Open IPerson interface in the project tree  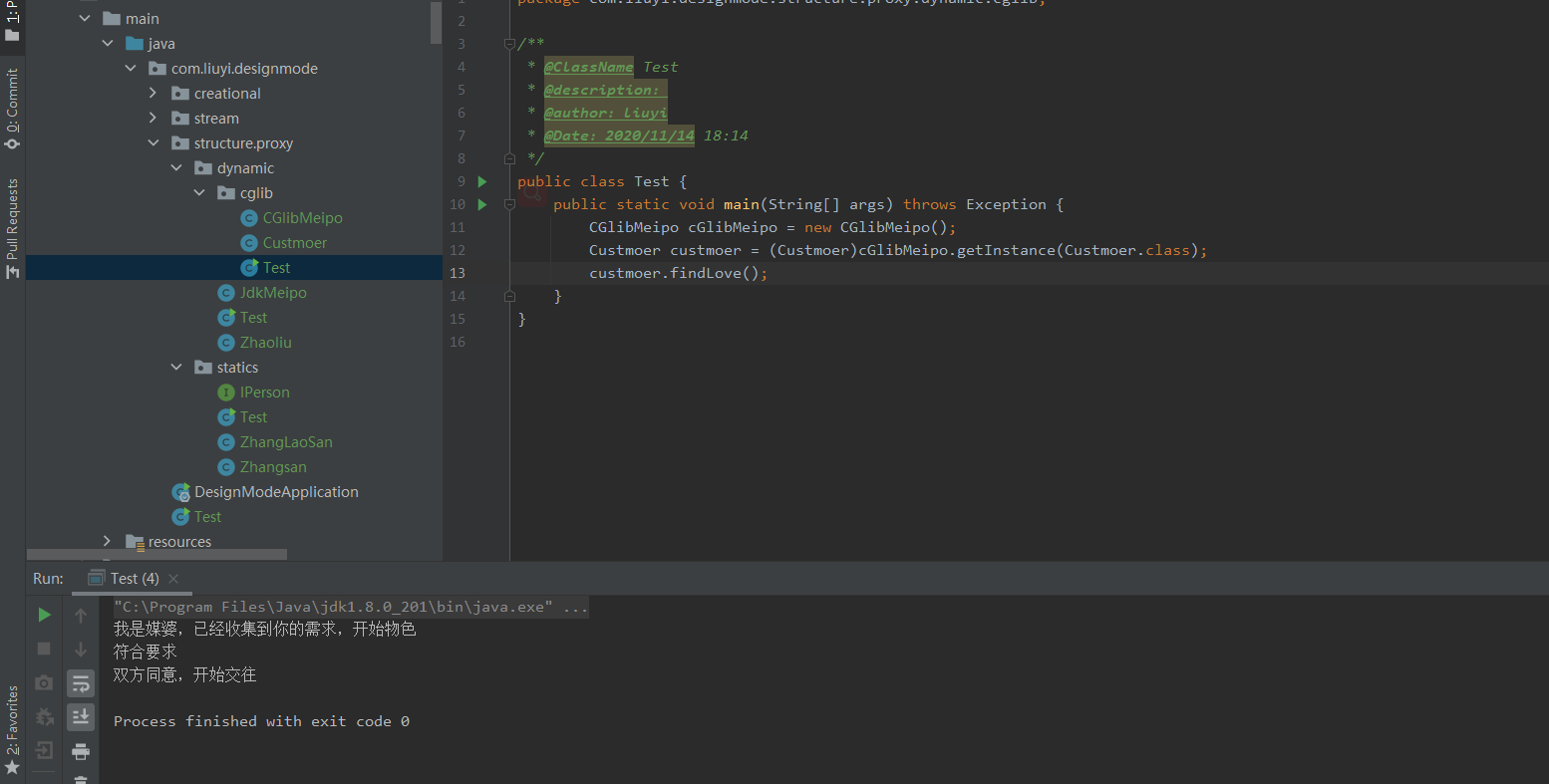[264, 392]
